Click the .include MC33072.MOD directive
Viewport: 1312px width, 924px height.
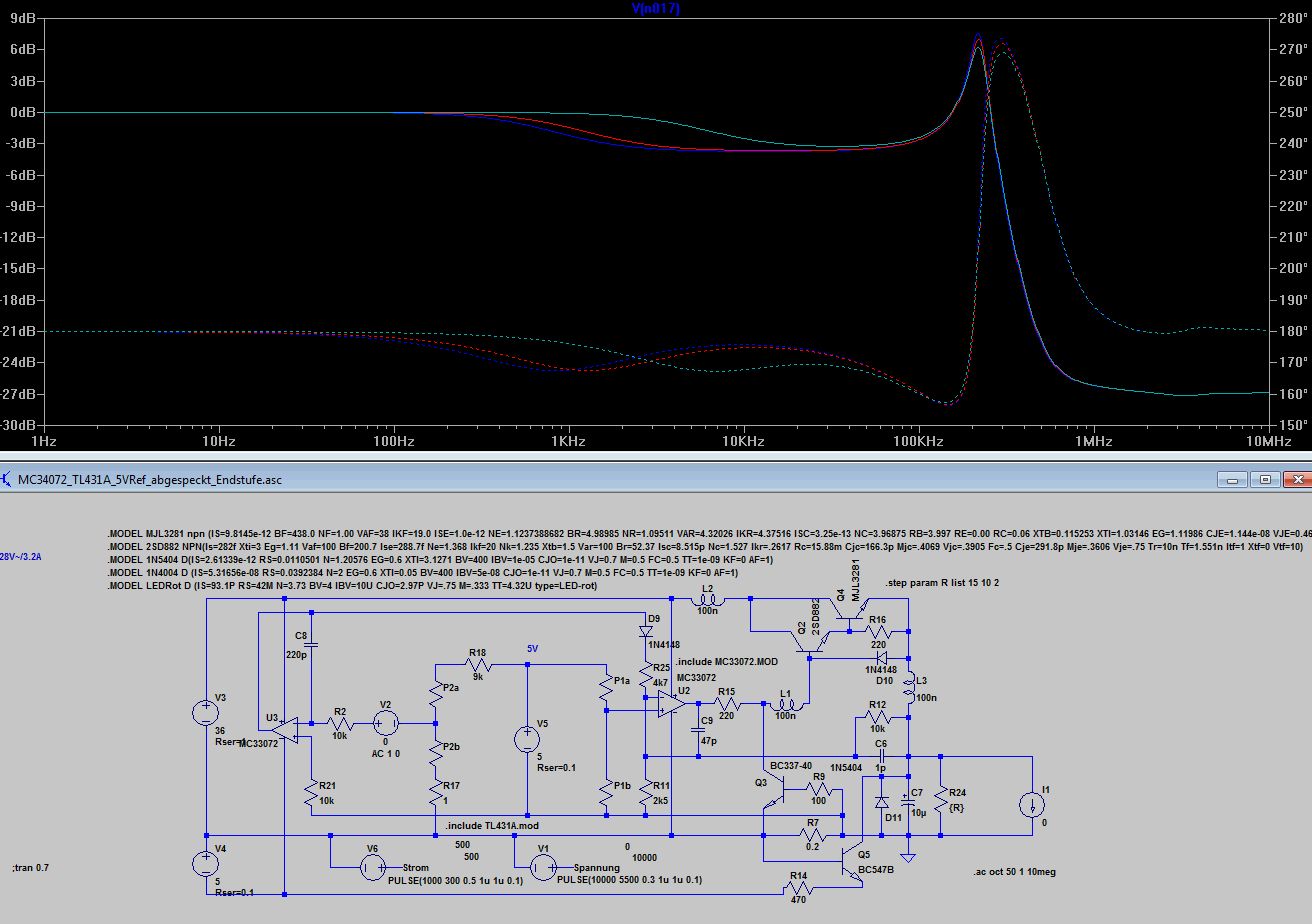[727, 663]
